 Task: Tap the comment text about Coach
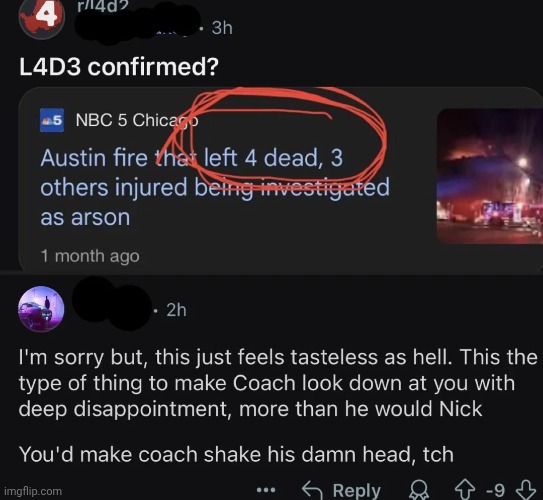click(278, 404)
